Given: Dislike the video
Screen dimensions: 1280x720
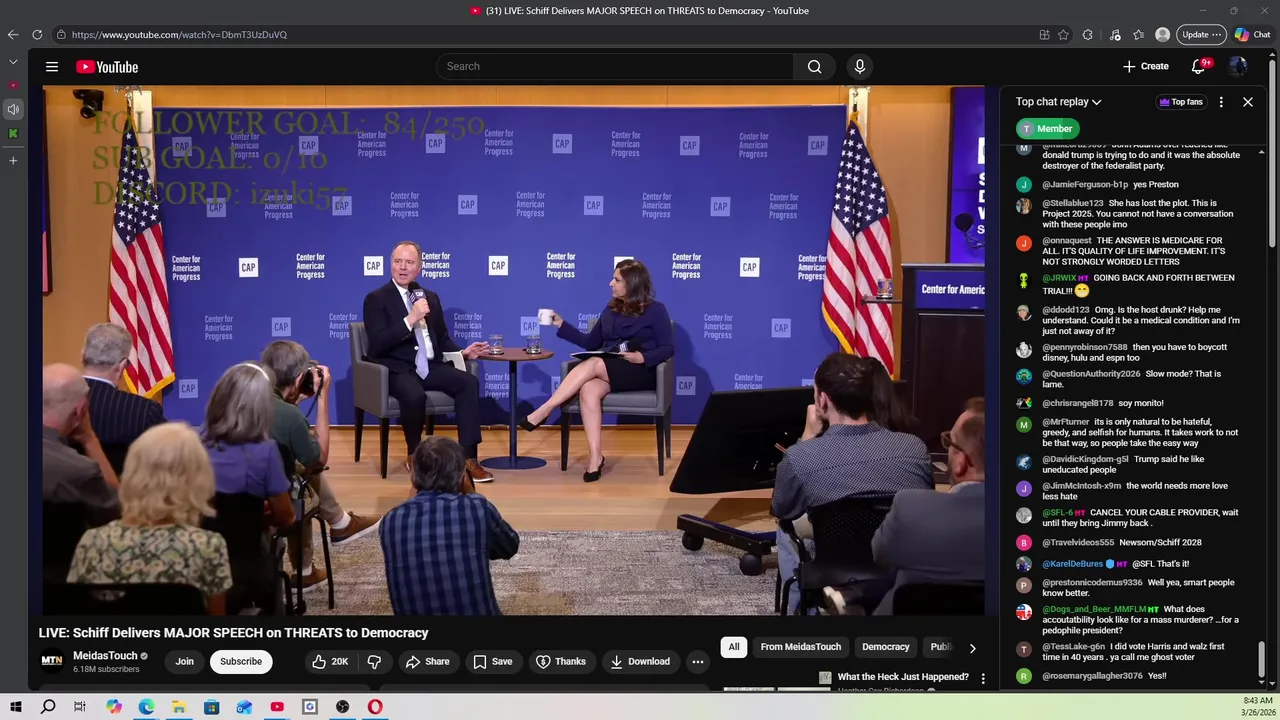Looking at the screenshot, I should pyautogui.click(x=374, y=662).
